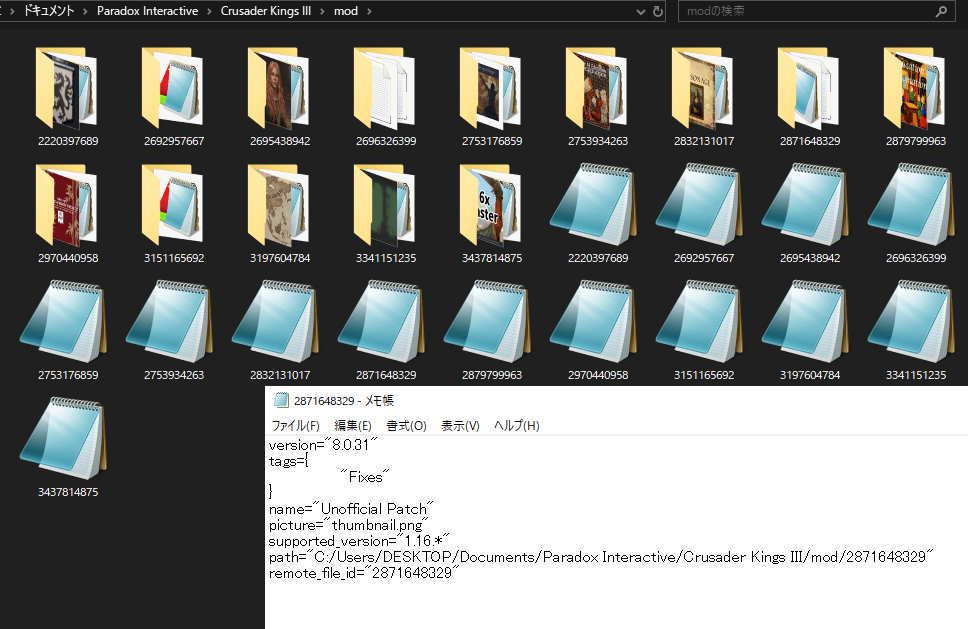Click the path= line in Notepad
968x629 pixels.
[601, 557]
